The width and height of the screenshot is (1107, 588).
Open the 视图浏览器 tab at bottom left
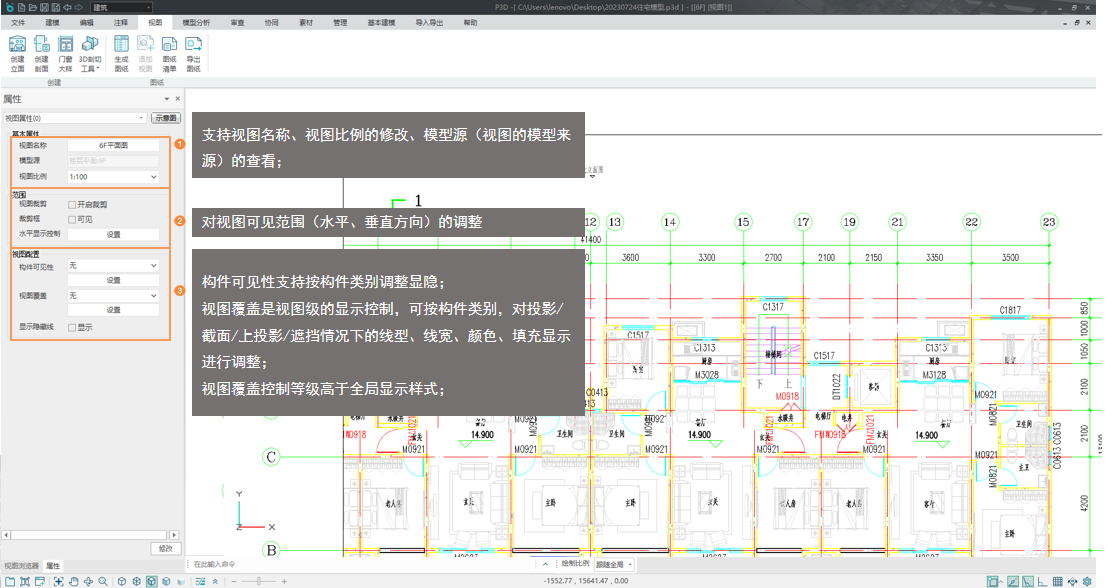click(20, 566)
